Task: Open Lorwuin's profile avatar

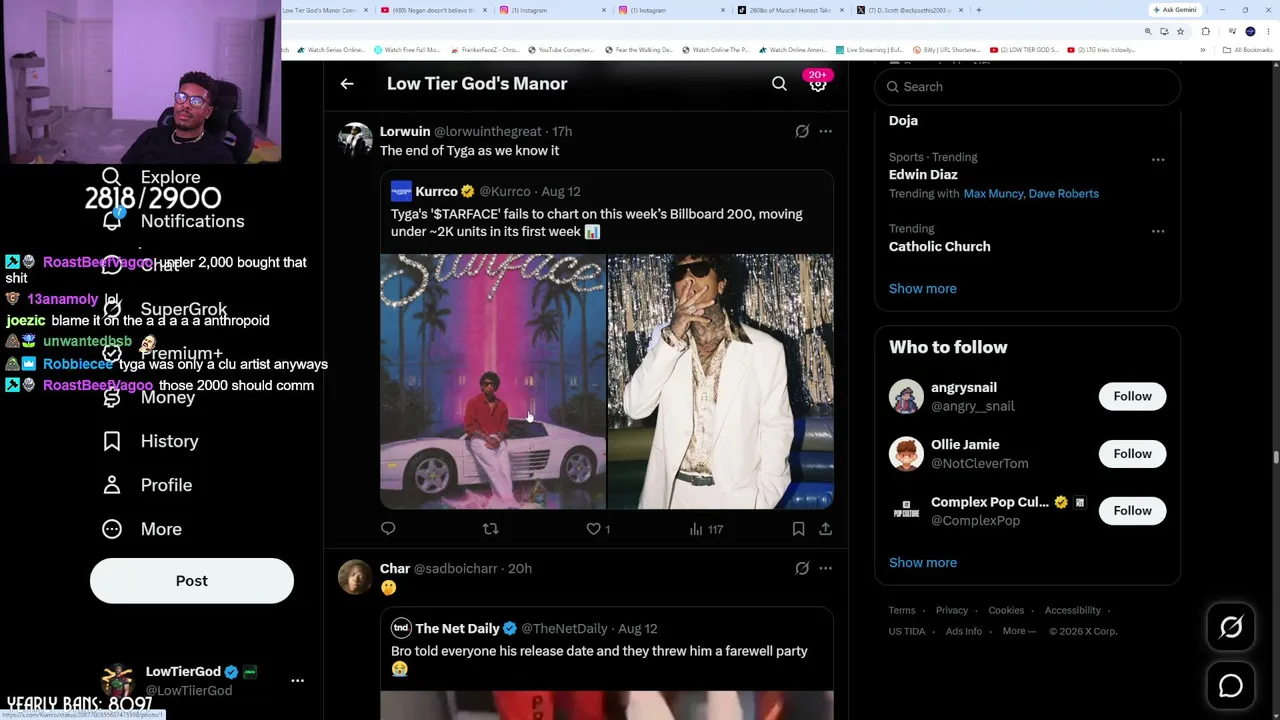Action: [355, 139]
